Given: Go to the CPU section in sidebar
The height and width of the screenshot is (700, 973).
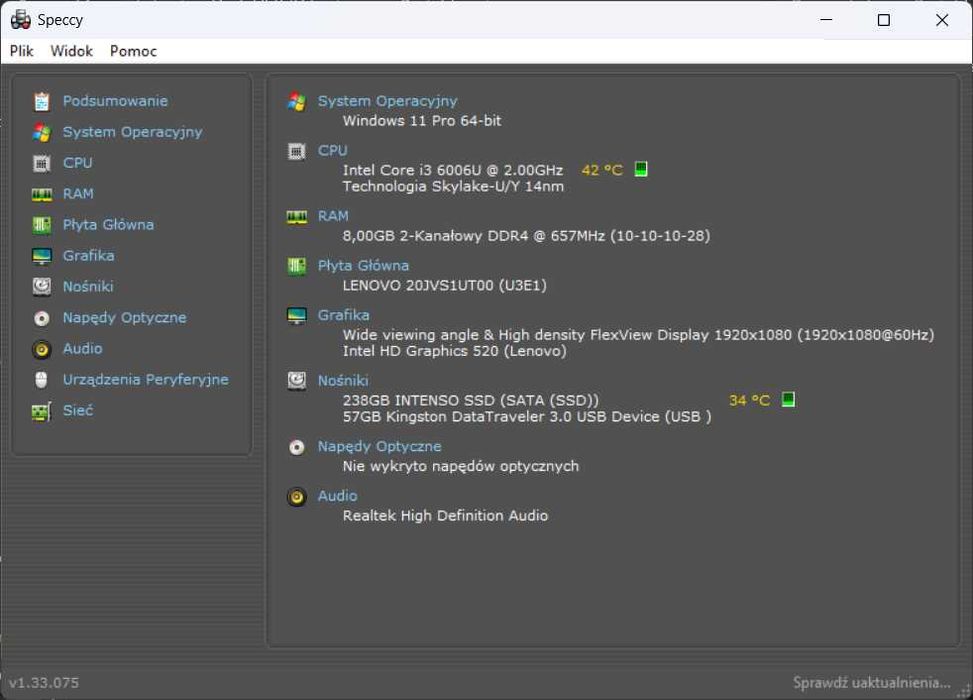Looking at the screenshot, I should pyautogui.click(x=78, y=163).
